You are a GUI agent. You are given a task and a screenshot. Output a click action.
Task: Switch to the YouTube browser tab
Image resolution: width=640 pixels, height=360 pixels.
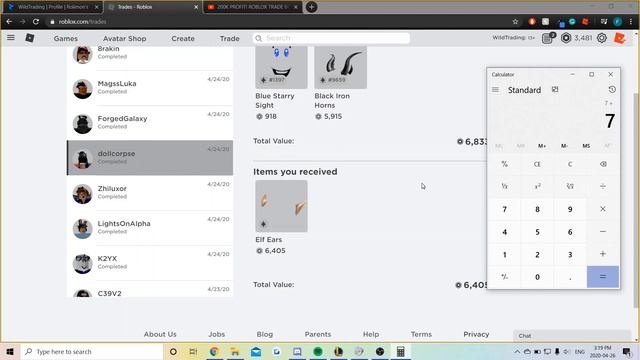click(252, 7)
